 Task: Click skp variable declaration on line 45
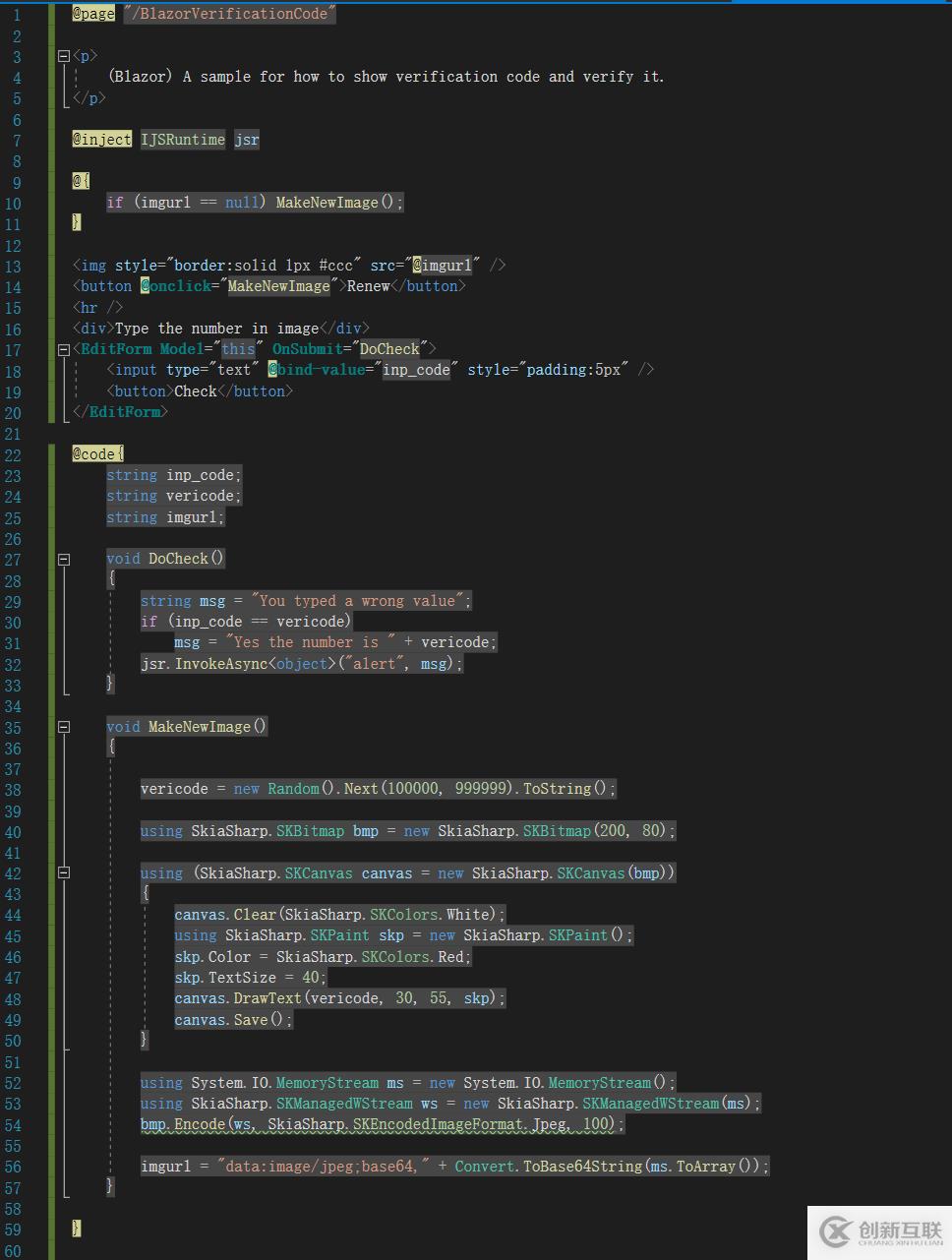(391, 935)
